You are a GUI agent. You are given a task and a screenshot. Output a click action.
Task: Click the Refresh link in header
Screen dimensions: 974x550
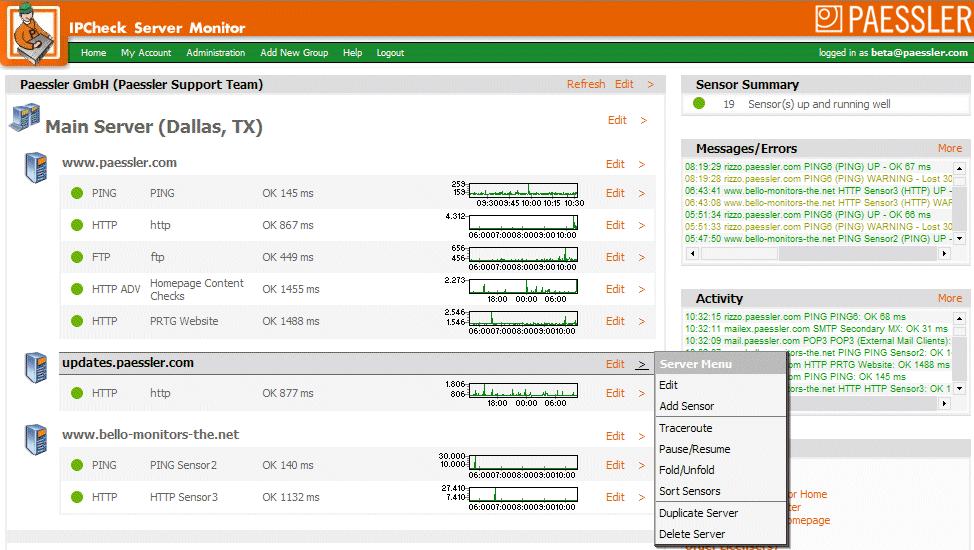pyautogui.click(x=586, y=85)
